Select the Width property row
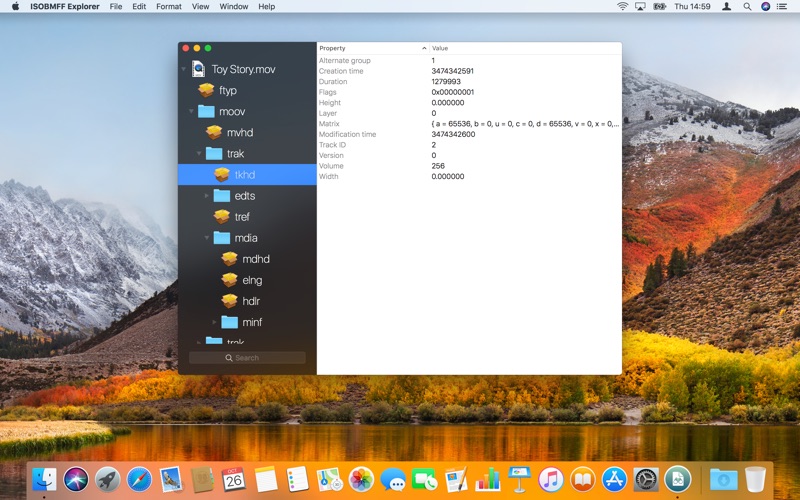800x500 pixels. (x=469, y=177)
